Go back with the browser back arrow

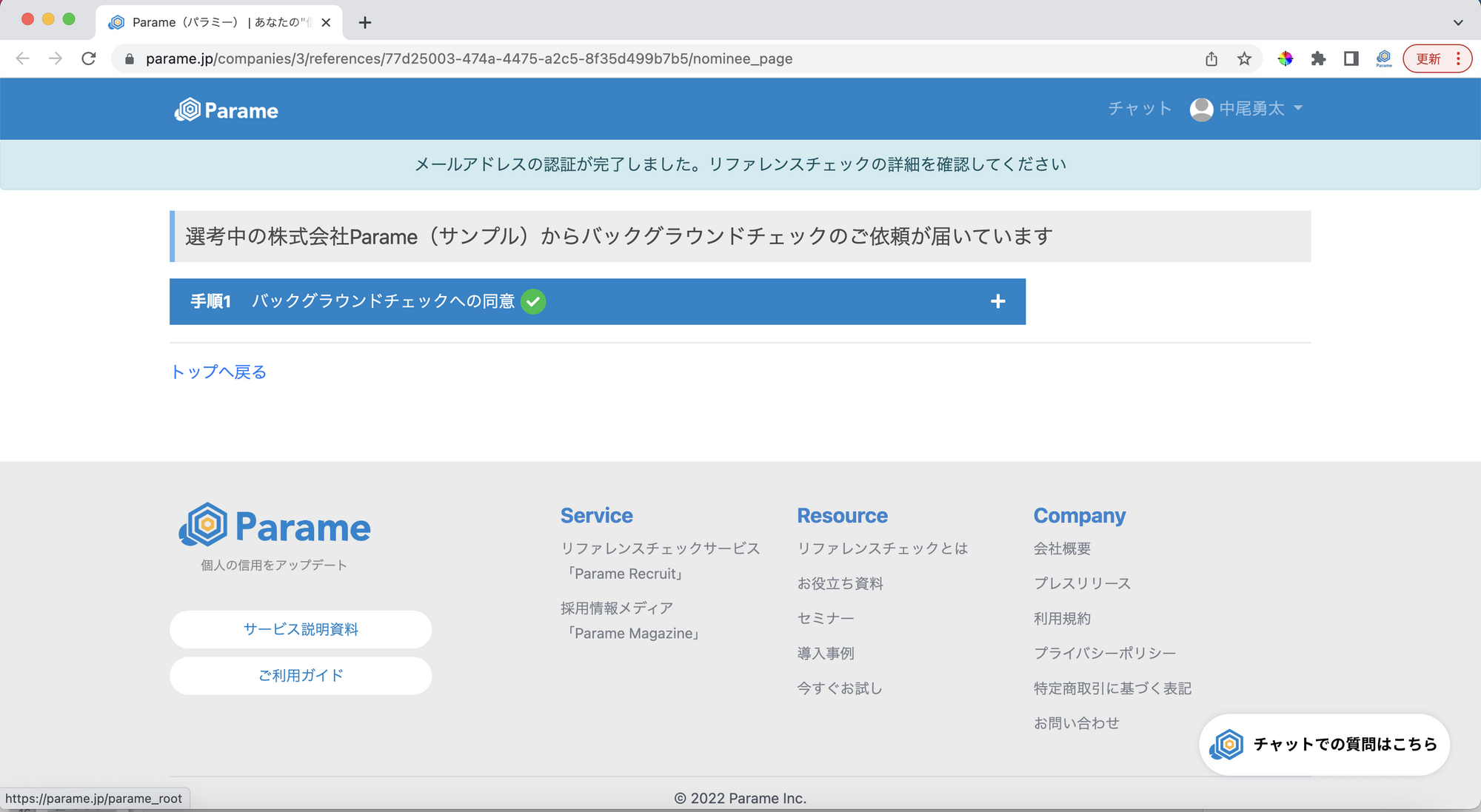(x=22, y=58)
